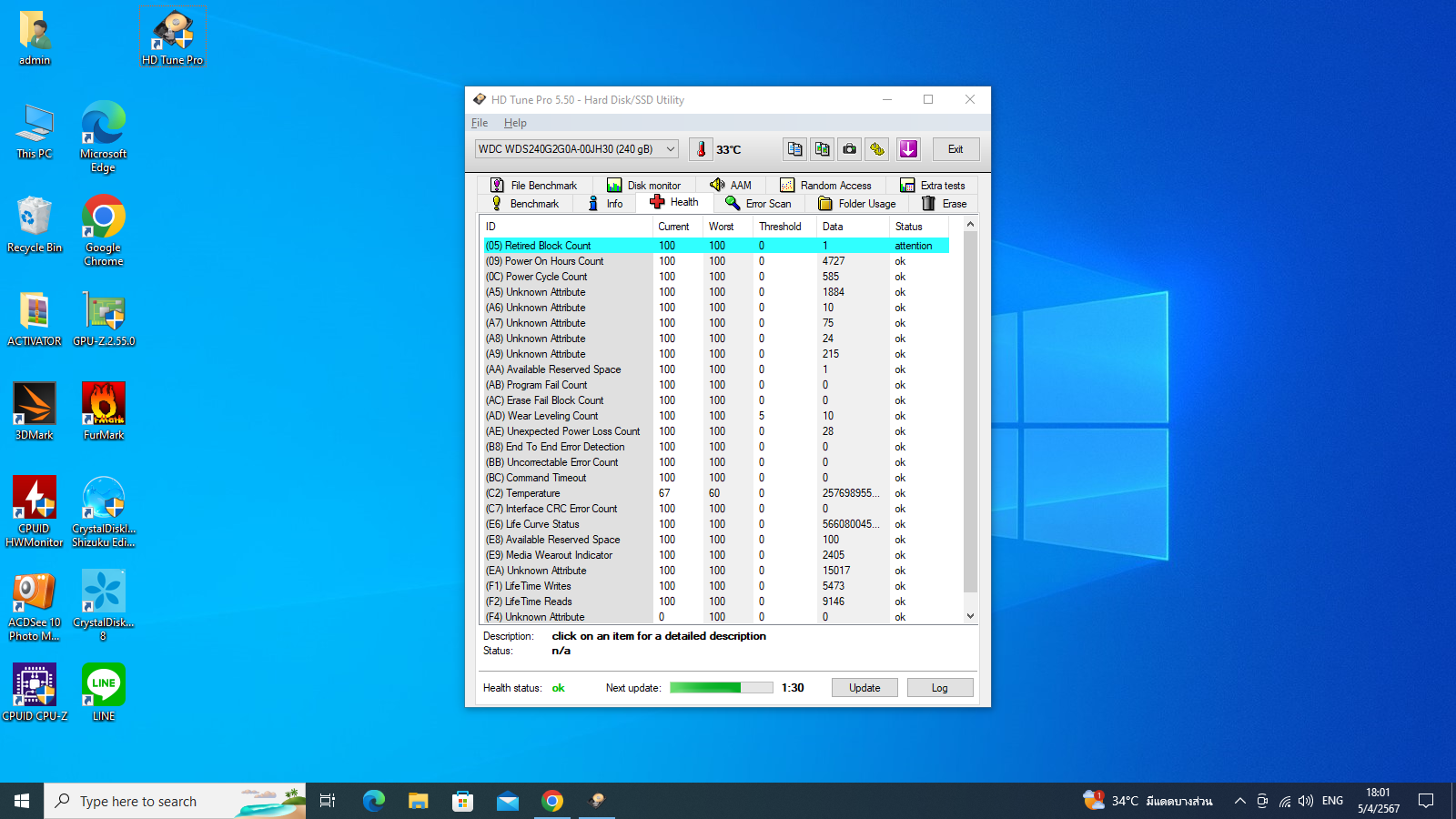Click the Recycle Bin desktop icon
The width and height of the screenshot is (1456, 819).
click(35, 226)
